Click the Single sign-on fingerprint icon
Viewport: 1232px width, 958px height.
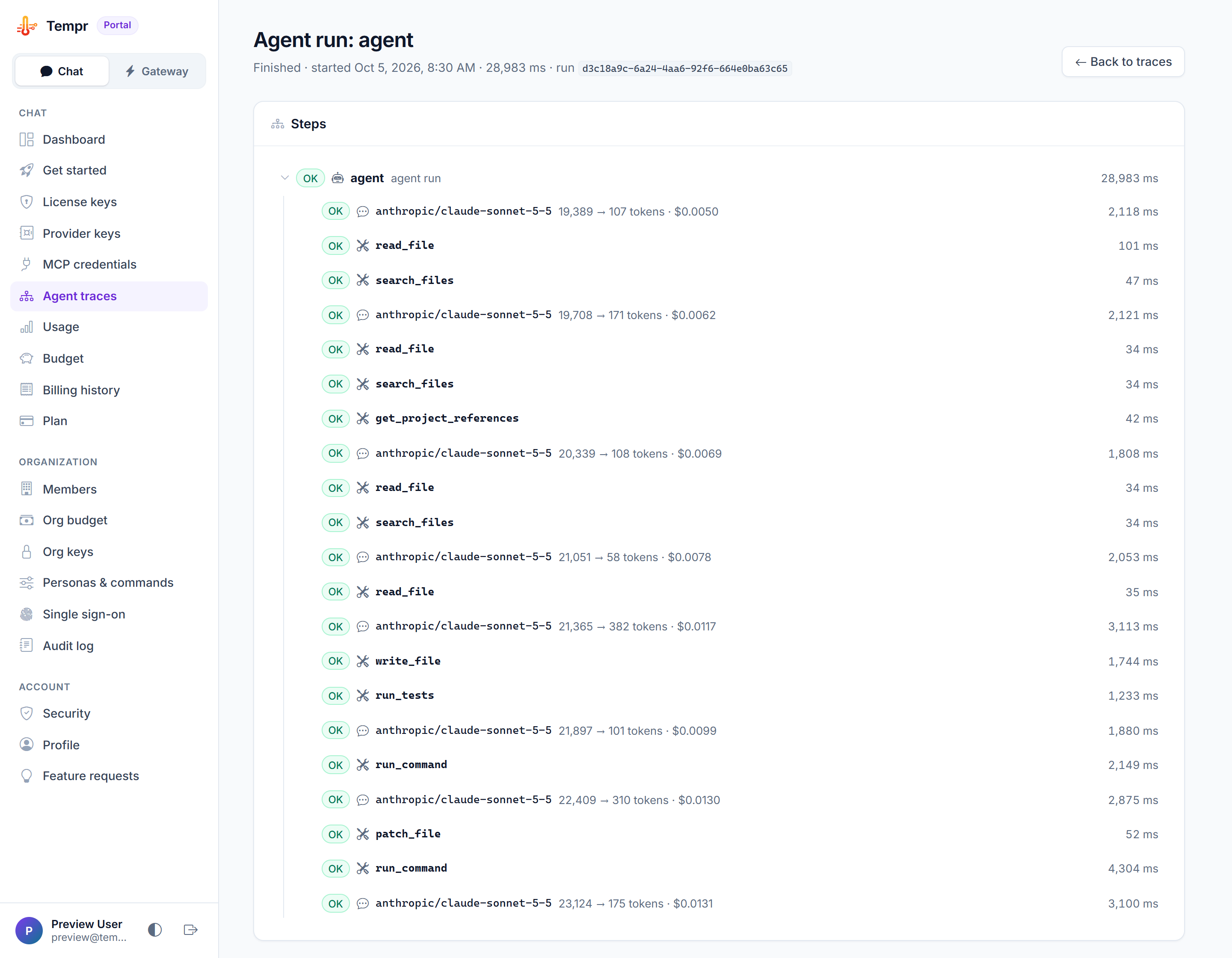coord(27,615)
